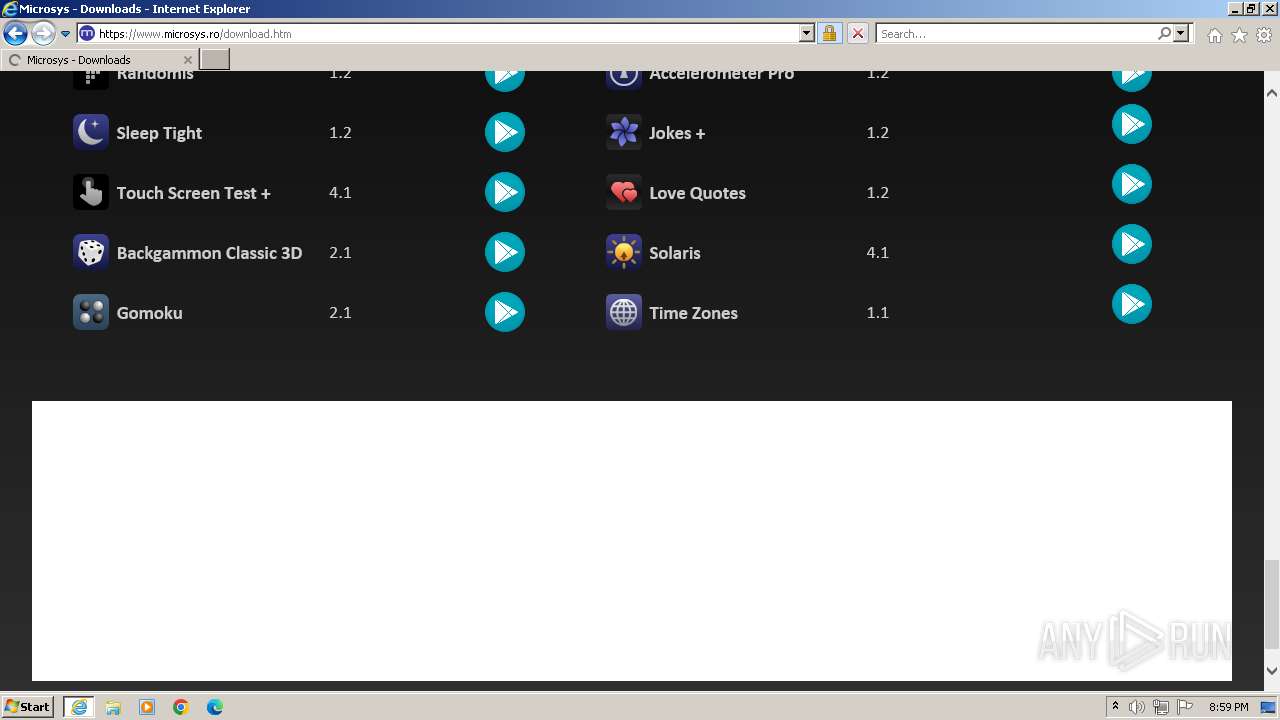This screenshot has height=720, width=1280.
Task: Click the Backgammon dice app icon
Action: 91,252
